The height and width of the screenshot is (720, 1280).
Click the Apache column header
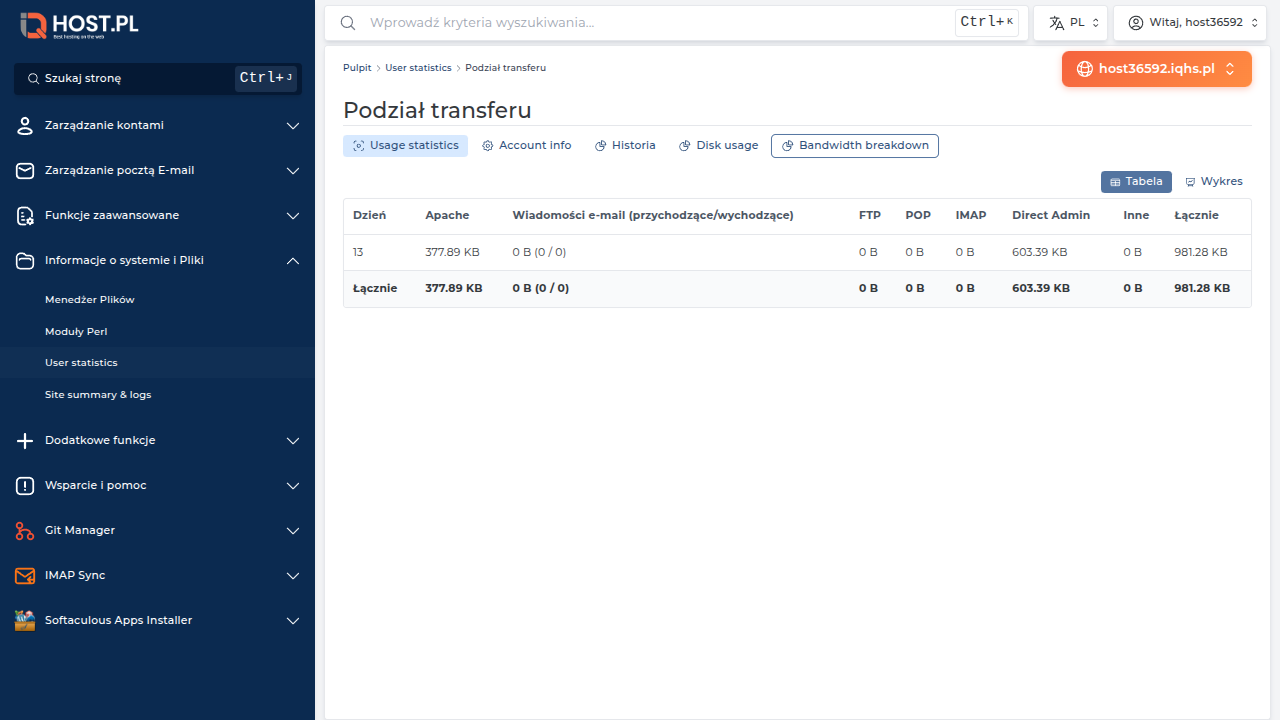(447, 215)
